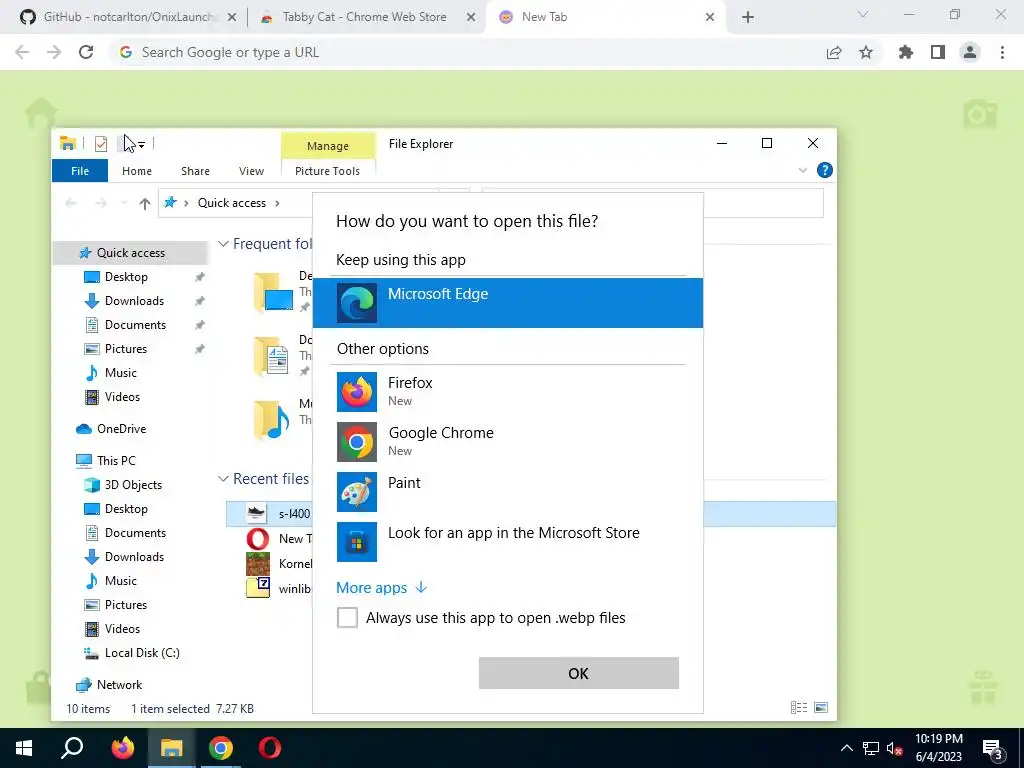Select the Kornel recent file
This screenshot has height=768, width=1024.
(x=280, y=564)
